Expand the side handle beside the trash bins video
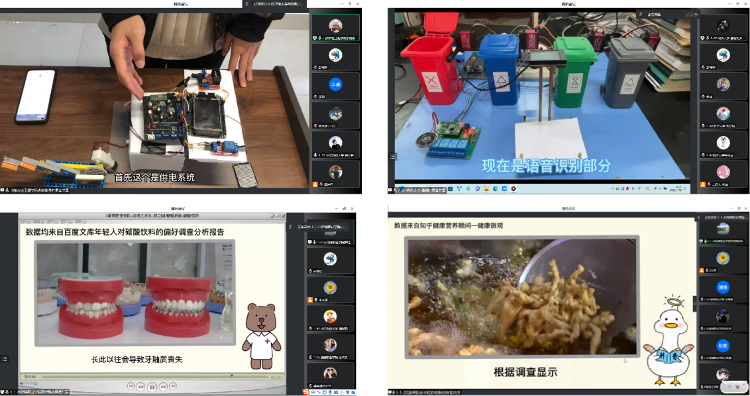The width and height of the screenshot is (750, 396). 392,156
